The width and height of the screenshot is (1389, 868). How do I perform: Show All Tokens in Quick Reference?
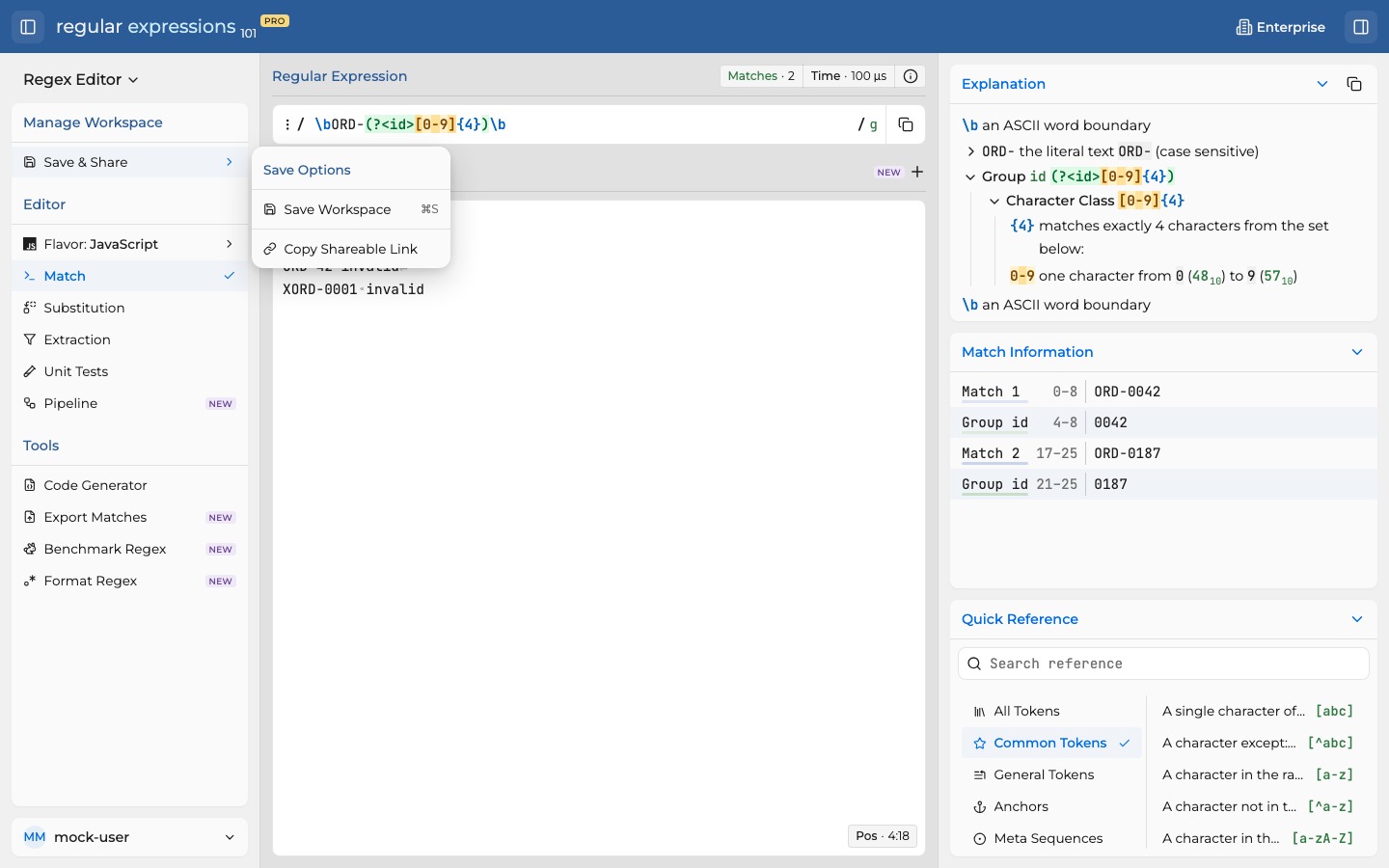click(x=1051, y=711)
